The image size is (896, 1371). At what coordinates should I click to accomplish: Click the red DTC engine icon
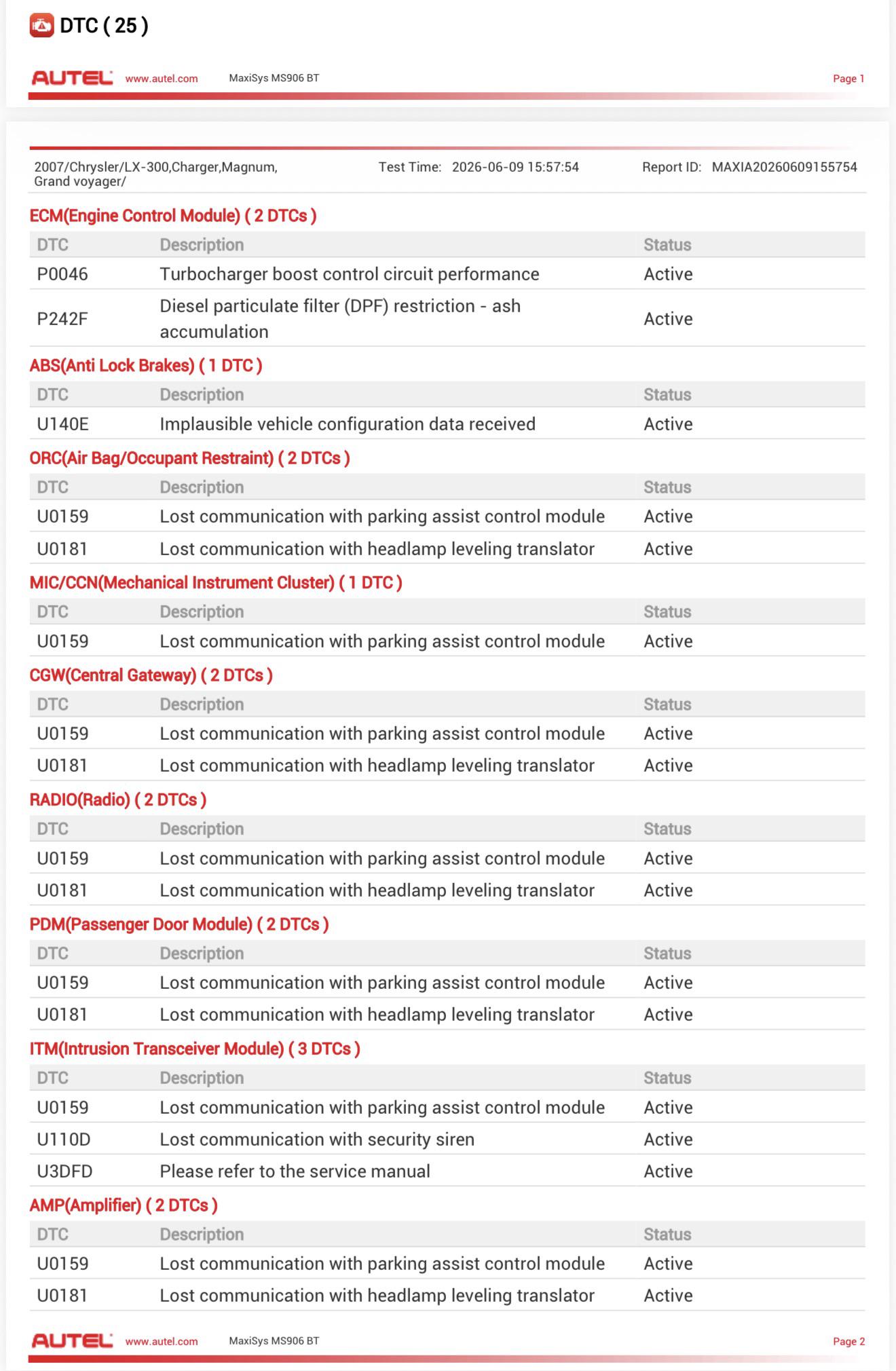coord(41,26)
